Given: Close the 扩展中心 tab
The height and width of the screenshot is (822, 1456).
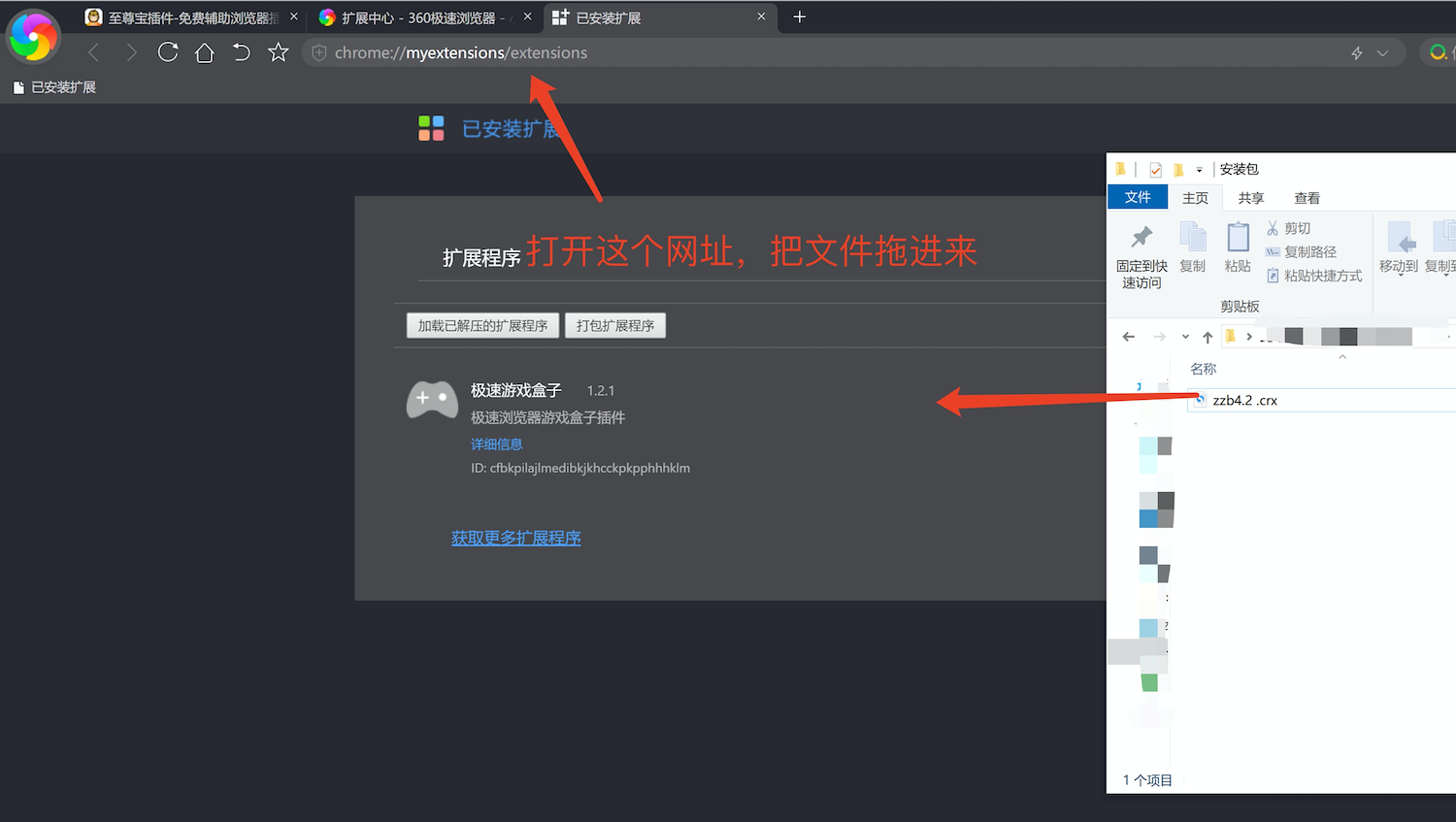Looking at the screenshot, I should tap(527, 16).
